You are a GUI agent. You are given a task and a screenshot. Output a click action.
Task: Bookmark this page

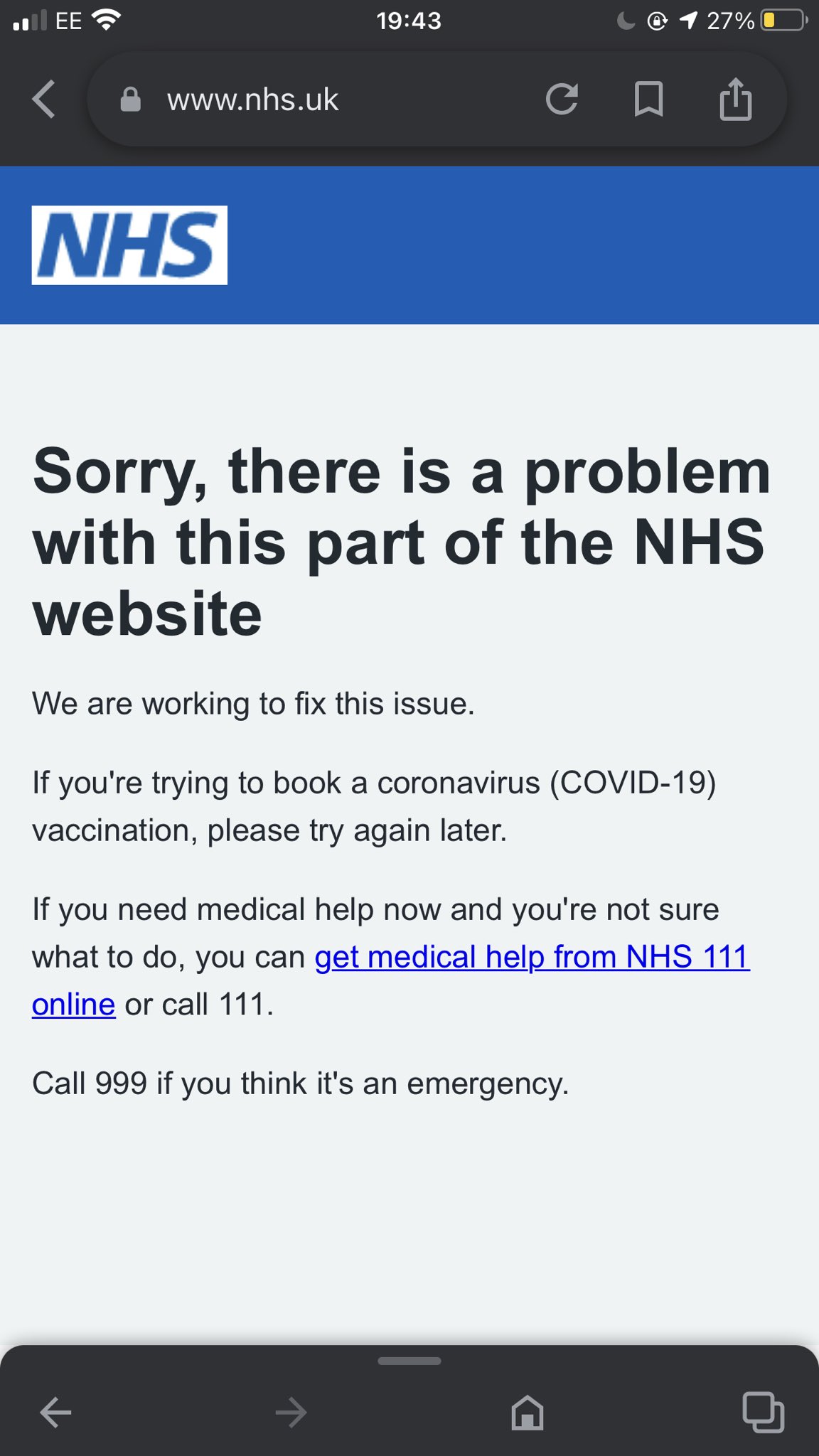point(648,99)
